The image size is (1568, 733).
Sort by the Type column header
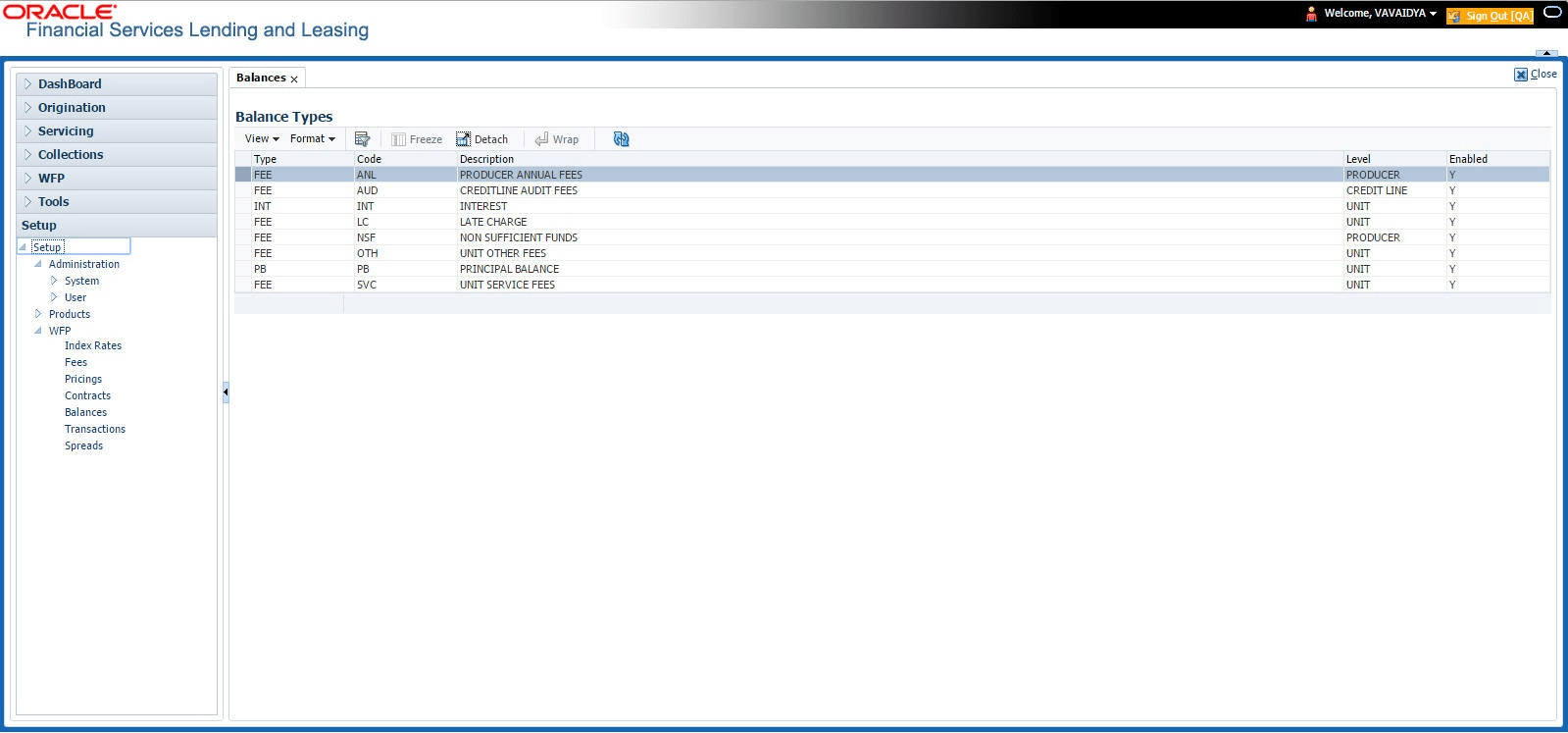pos(302,159)
